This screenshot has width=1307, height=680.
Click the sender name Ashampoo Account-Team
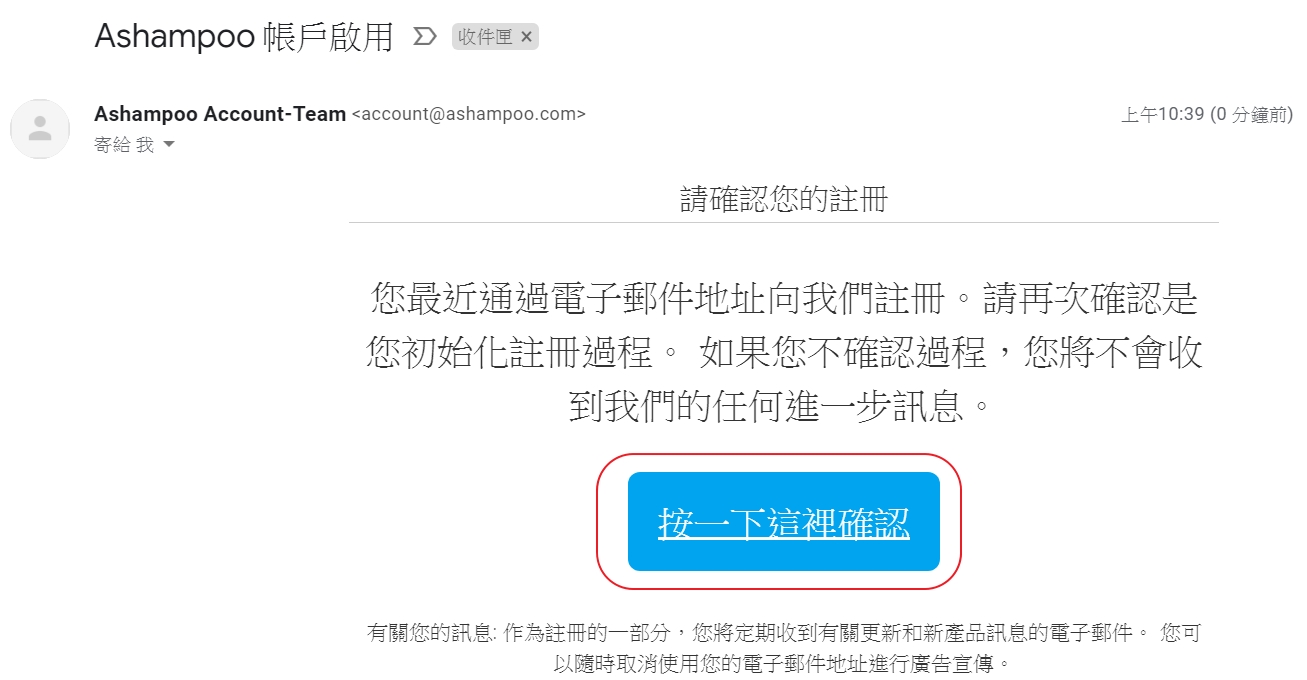pos(220,114)
